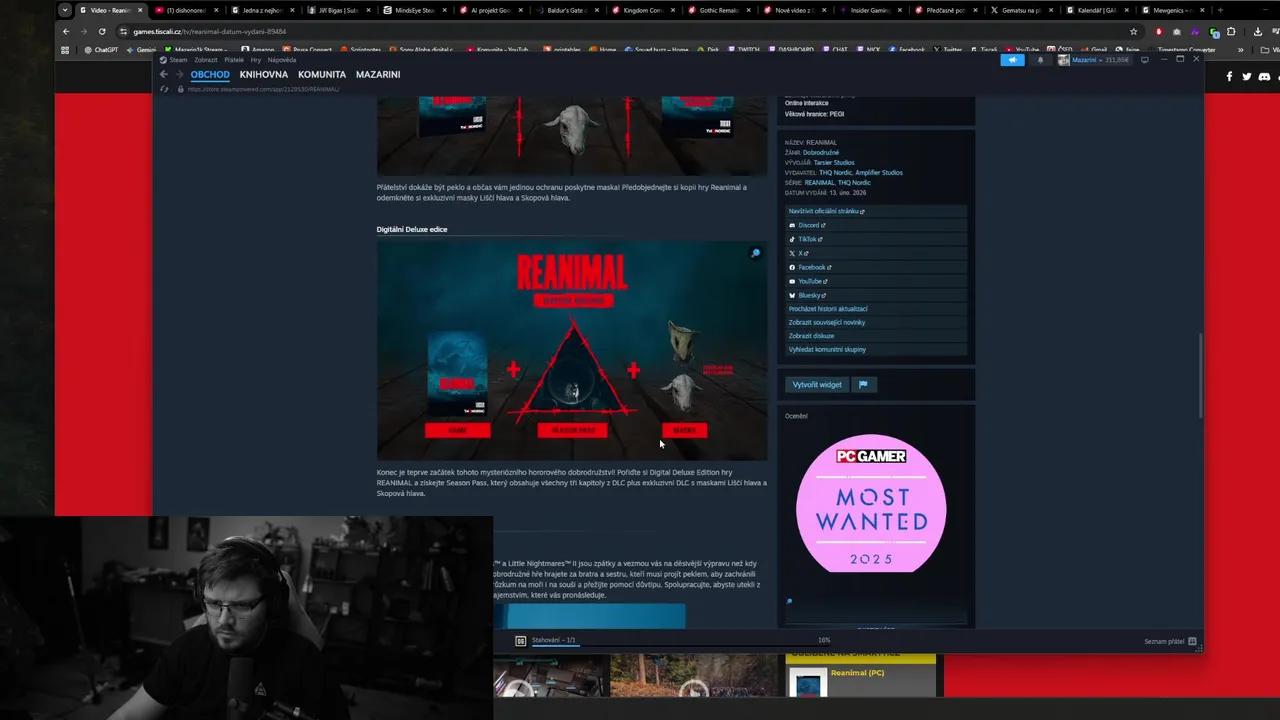This screenshot has width=1280, height=720.
Task: Open the Steam menu in menu bar
Action: click(178, 60)
